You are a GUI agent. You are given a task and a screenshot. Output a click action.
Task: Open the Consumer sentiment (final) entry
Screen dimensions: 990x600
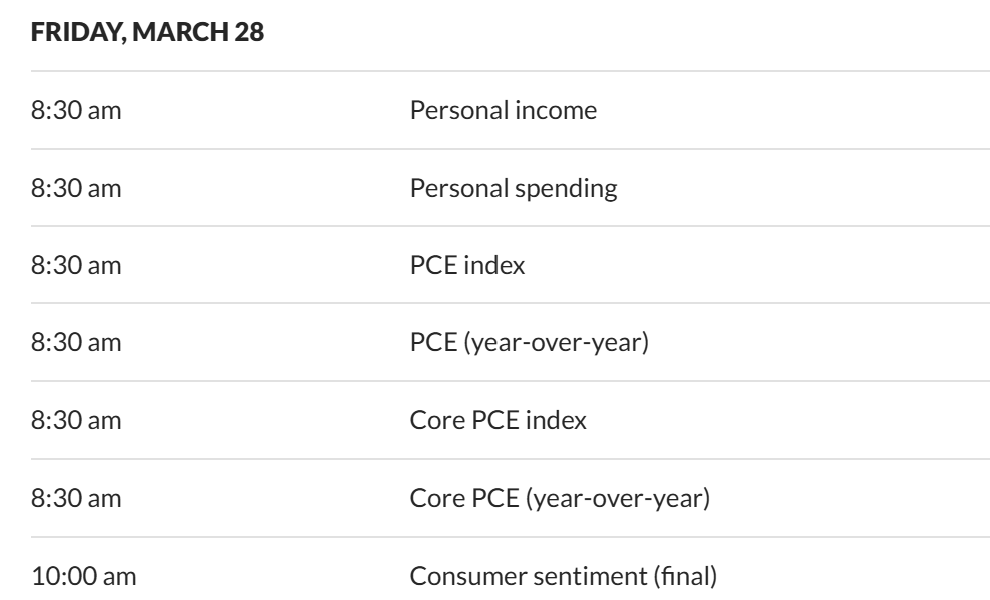click(560, 575)
